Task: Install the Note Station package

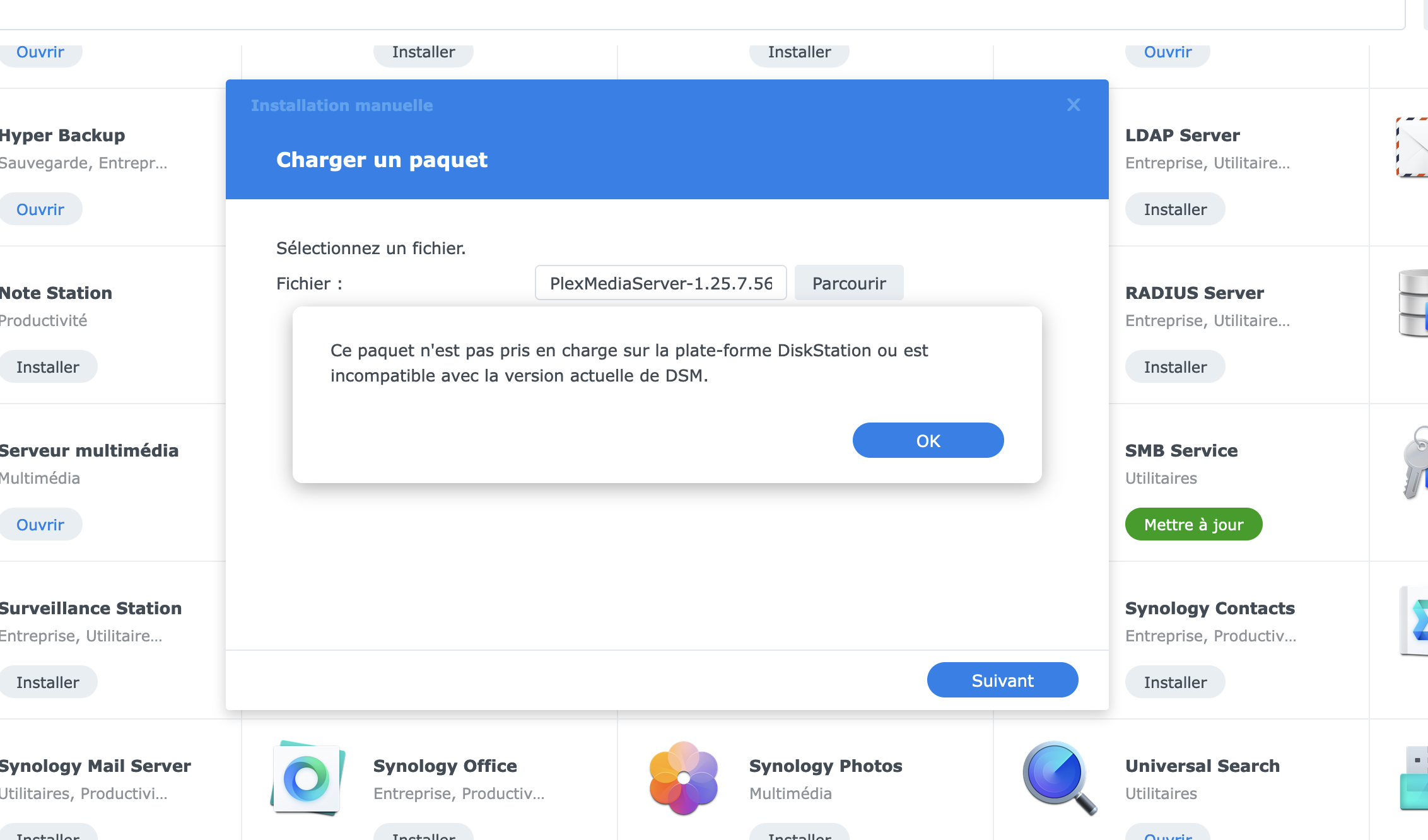Action: (48, 367)
